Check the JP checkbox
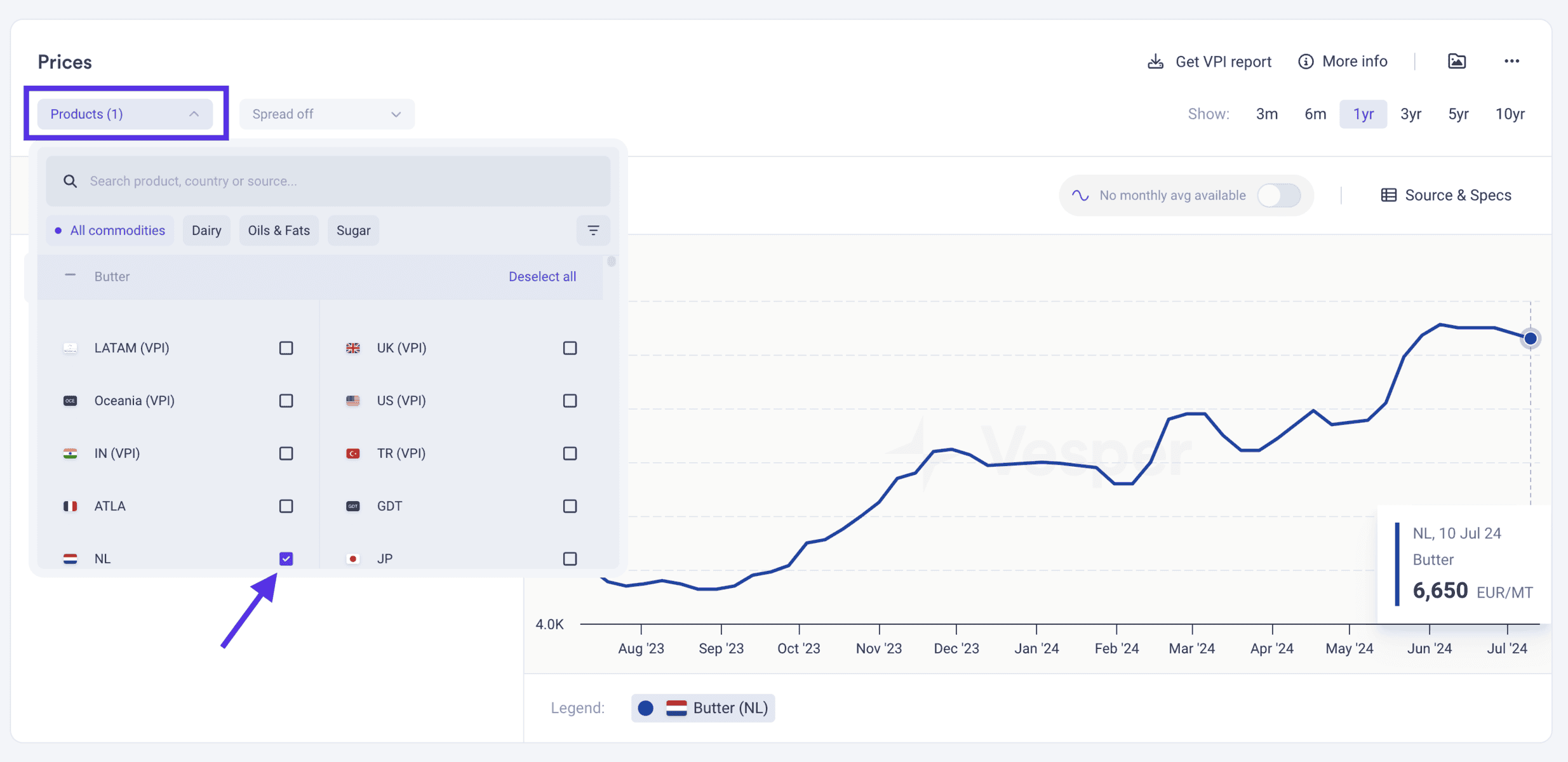Screen dimensions: 1568x762 click(570, 559)
